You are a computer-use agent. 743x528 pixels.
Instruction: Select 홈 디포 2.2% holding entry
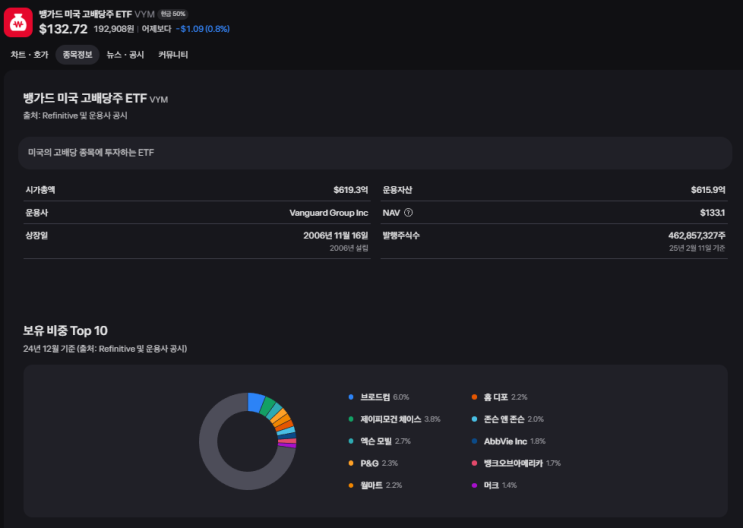499,397
